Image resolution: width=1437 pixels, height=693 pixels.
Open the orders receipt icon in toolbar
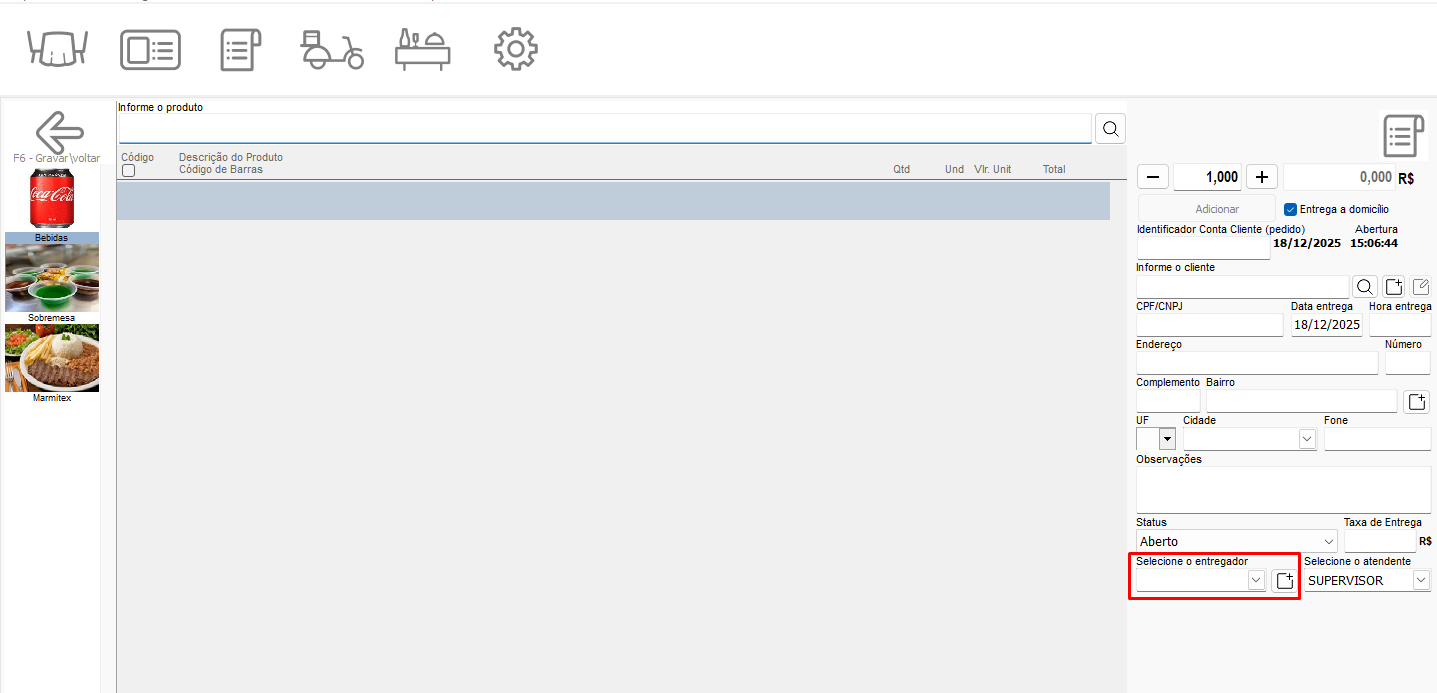[240, 49]
